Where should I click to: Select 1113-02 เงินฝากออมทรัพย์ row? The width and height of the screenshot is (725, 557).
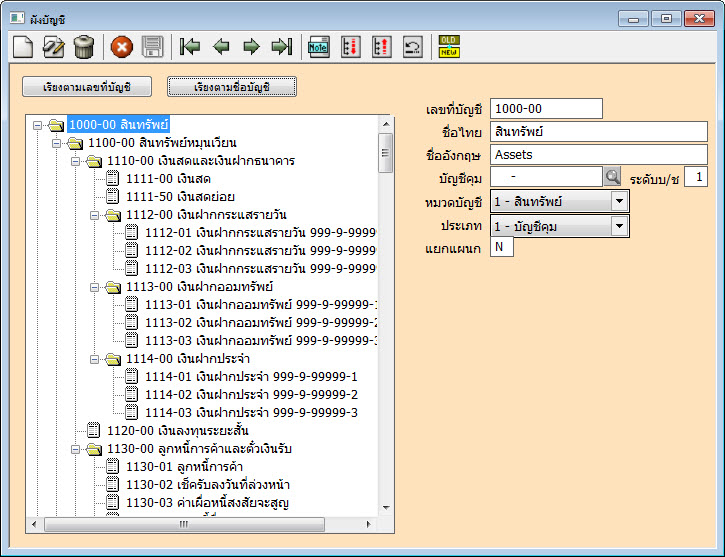[x=261, y=323]
